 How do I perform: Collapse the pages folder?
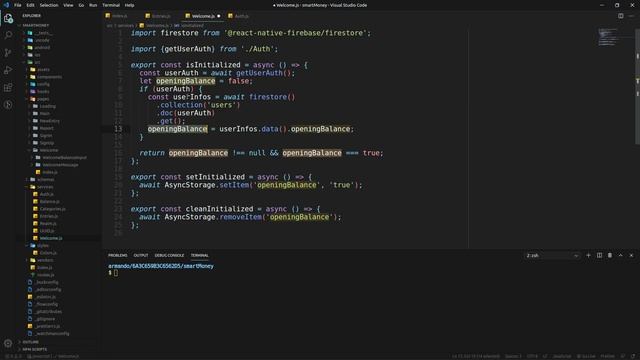pos(43,99)
